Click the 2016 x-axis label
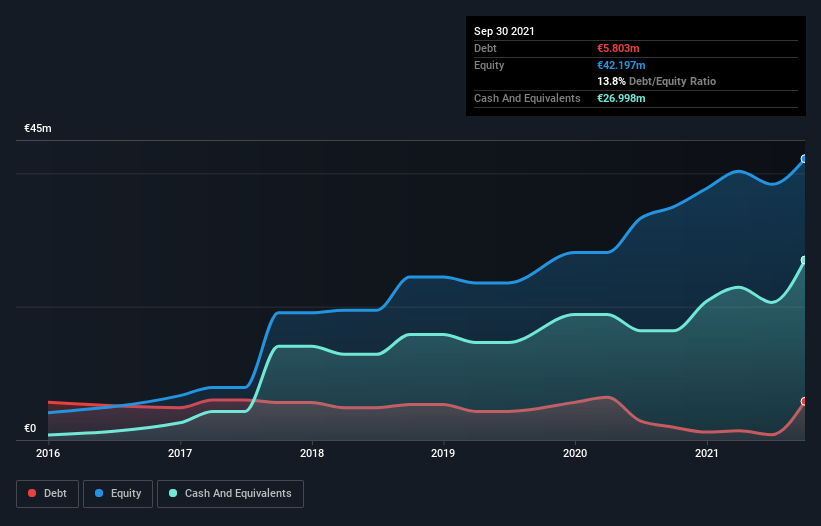 (48, 453)
